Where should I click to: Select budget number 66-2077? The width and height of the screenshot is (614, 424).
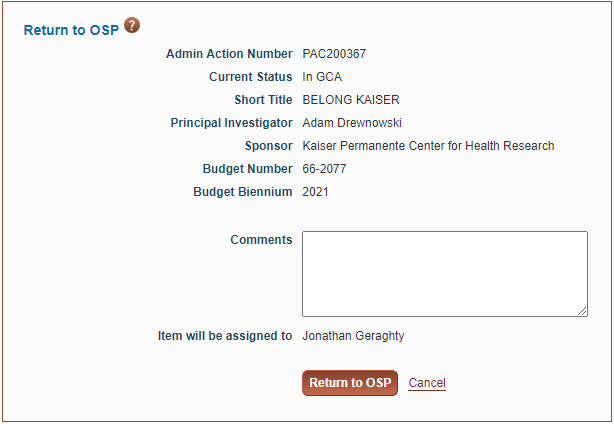point(325,169)
